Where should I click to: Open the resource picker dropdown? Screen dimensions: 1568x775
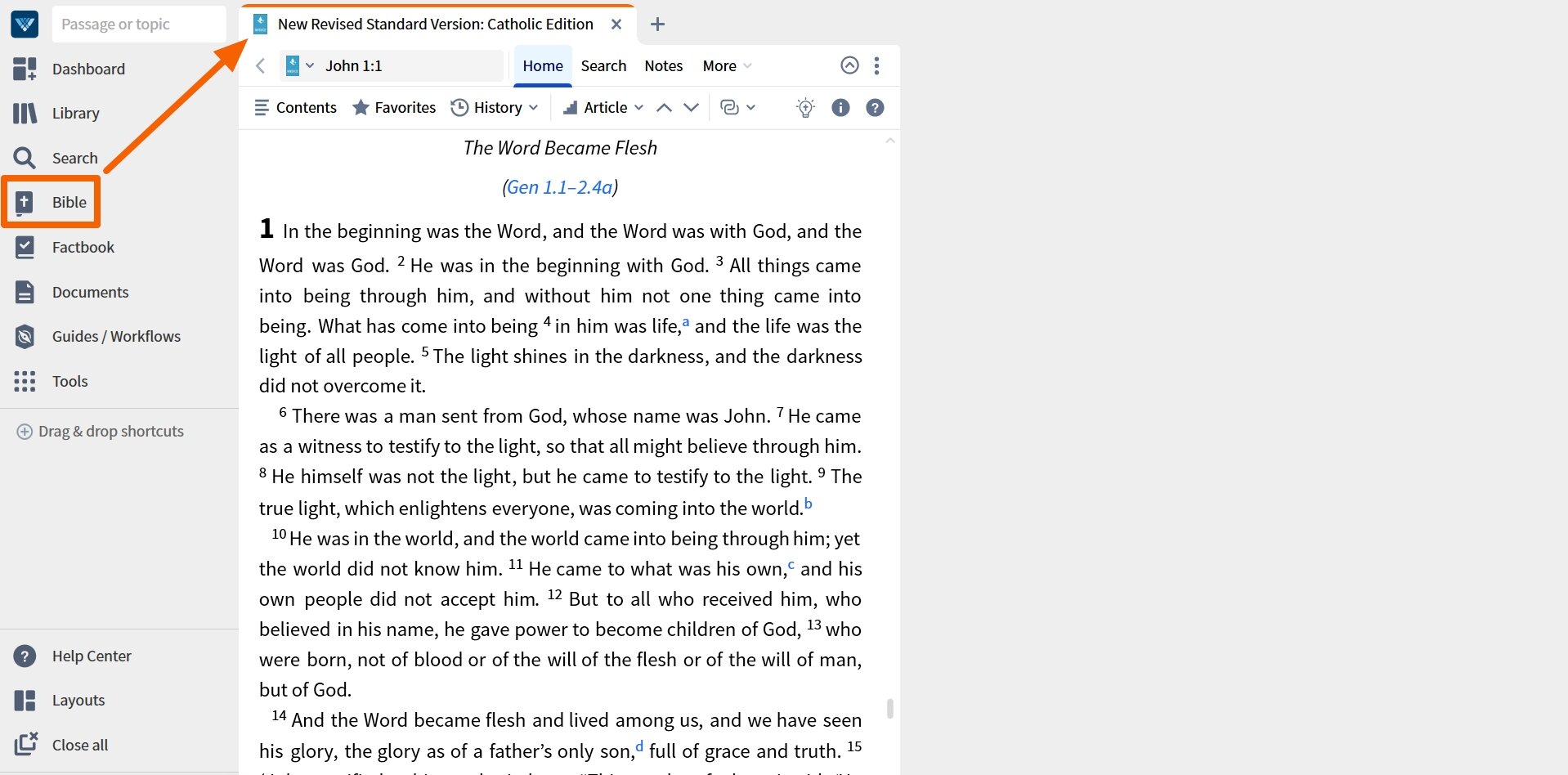[299, 65]
